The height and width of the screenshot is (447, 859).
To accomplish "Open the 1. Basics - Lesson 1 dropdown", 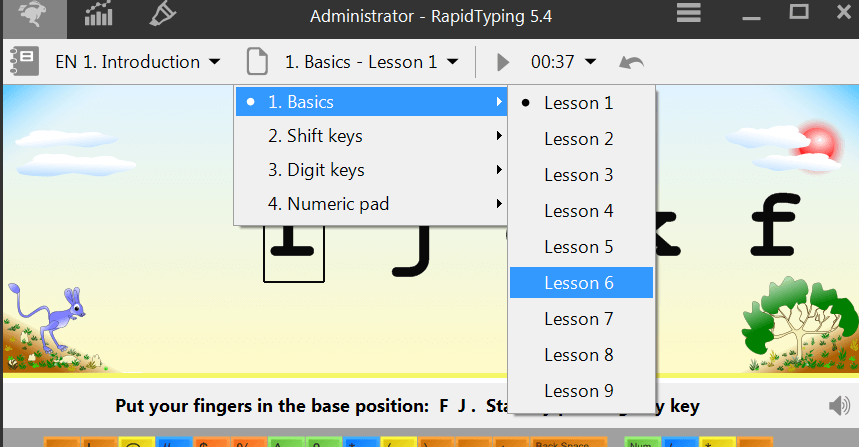I will tap(371, 62).
